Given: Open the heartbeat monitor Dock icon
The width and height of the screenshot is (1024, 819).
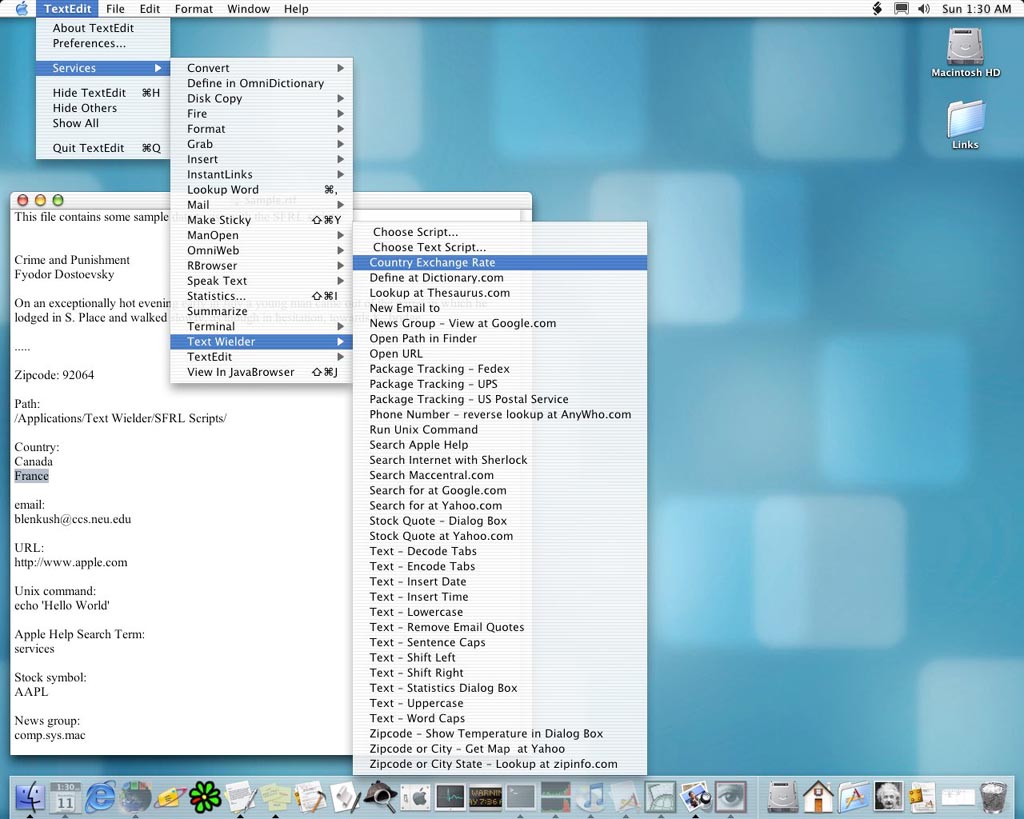Looking at the screenshot, I should (x=451, y=797).
